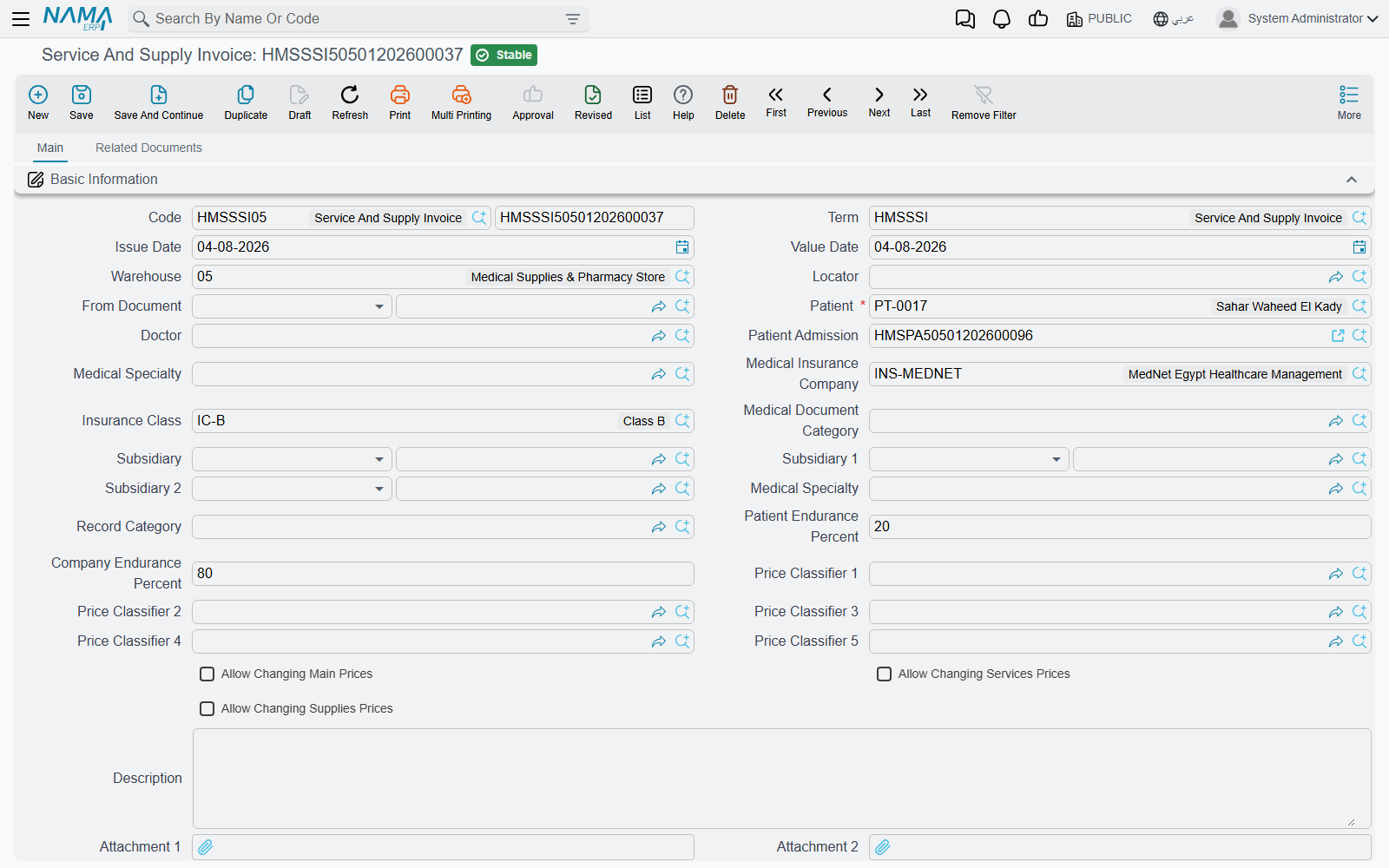This screenshot has width=1389, height=868.
Task: Search Warehouse lookup icon
Action: coord(682,277)
